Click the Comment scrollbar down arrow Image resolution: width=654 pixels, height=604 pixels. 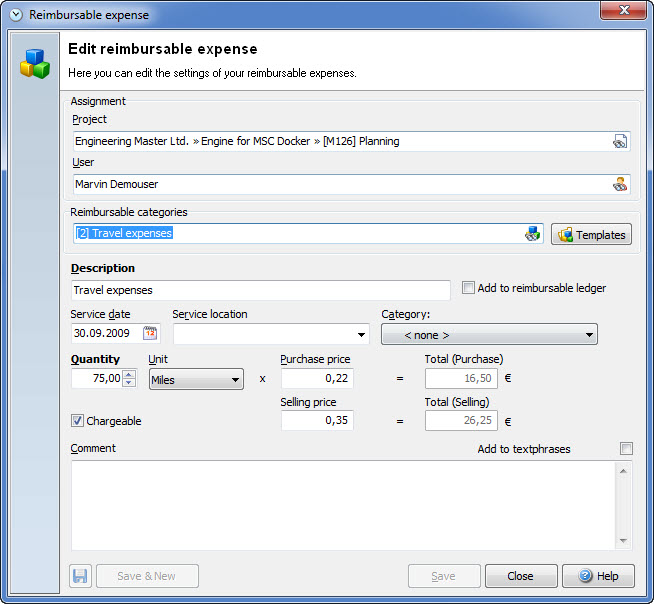pyautogui.click(x=623, y=541)
